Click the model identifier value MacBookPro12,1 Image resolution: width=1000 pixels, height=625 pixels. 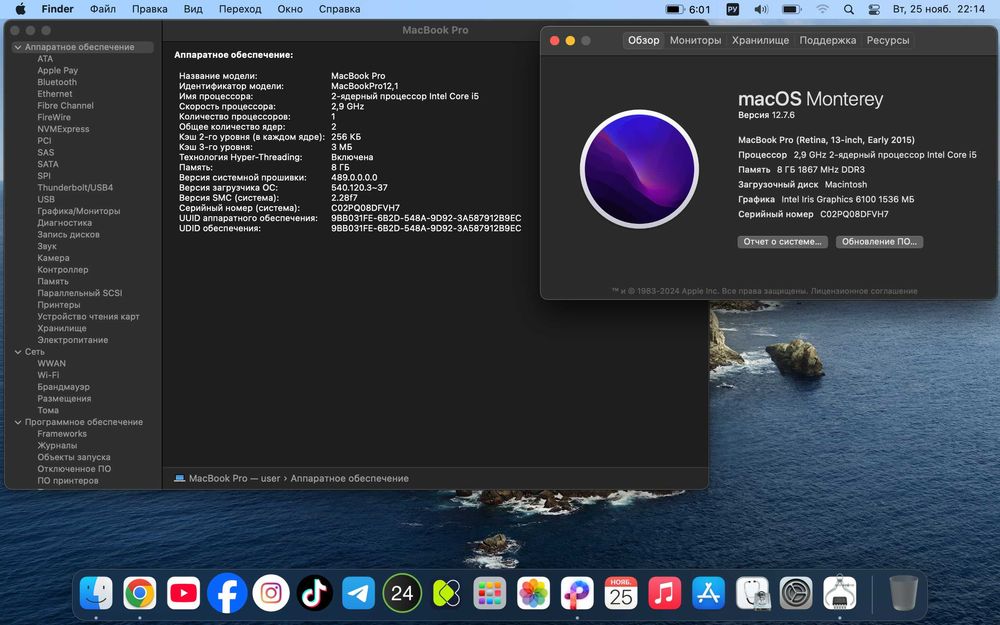pyautogui.click(x=365, y=86)
